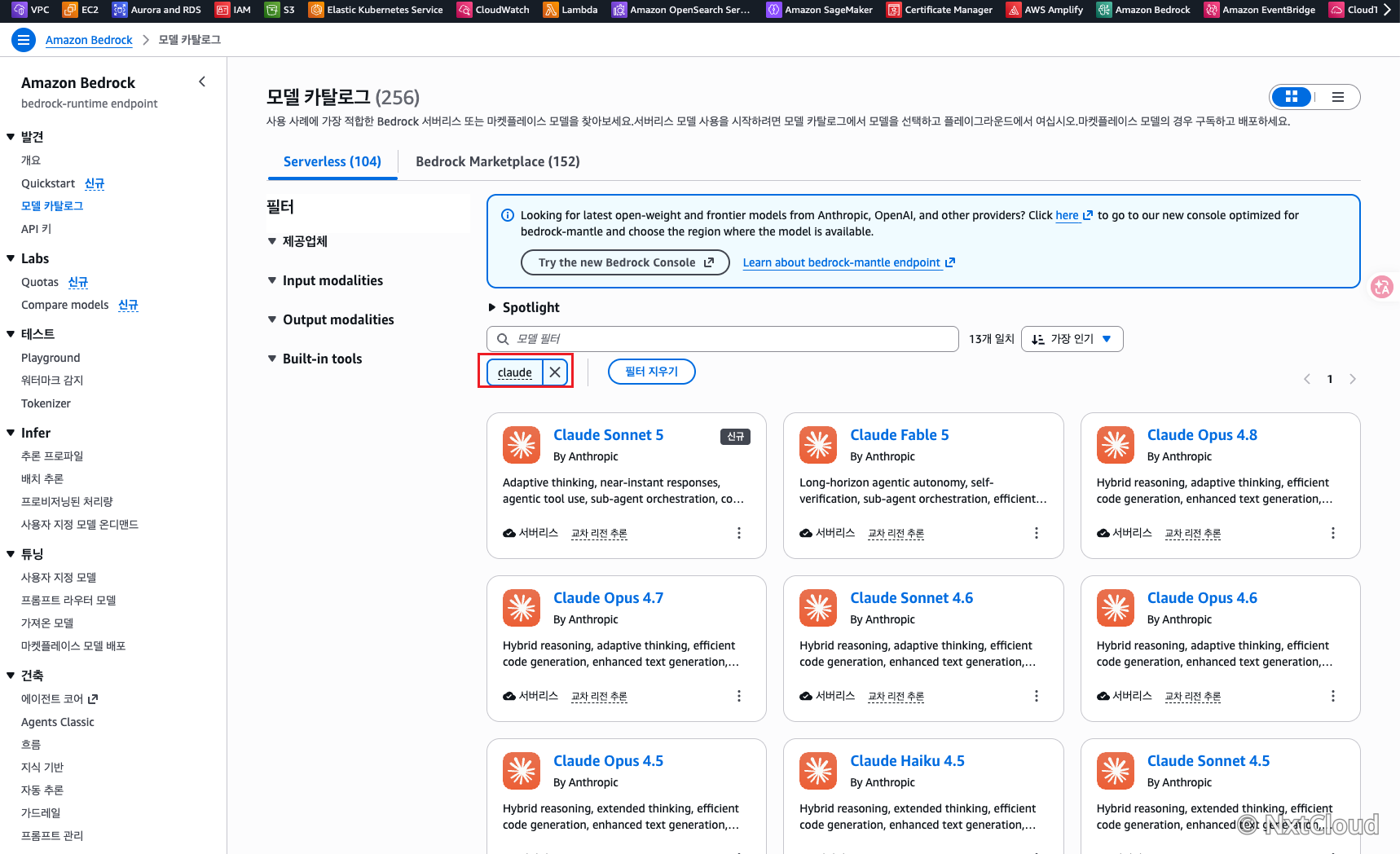This screenshot has width=1400, height=854.
Task: Open Learn about bedrock-mantle endpoint link
Action: (848, 262)
